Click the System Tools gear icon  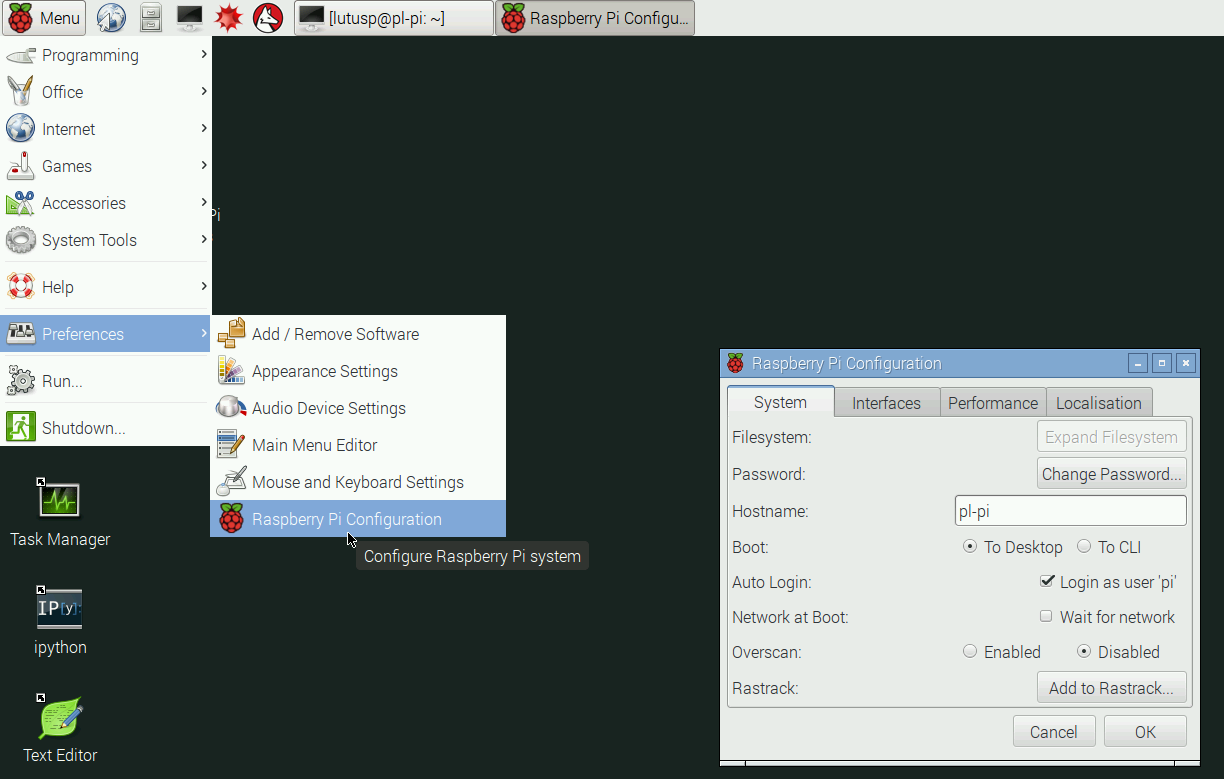coord(21,240)
